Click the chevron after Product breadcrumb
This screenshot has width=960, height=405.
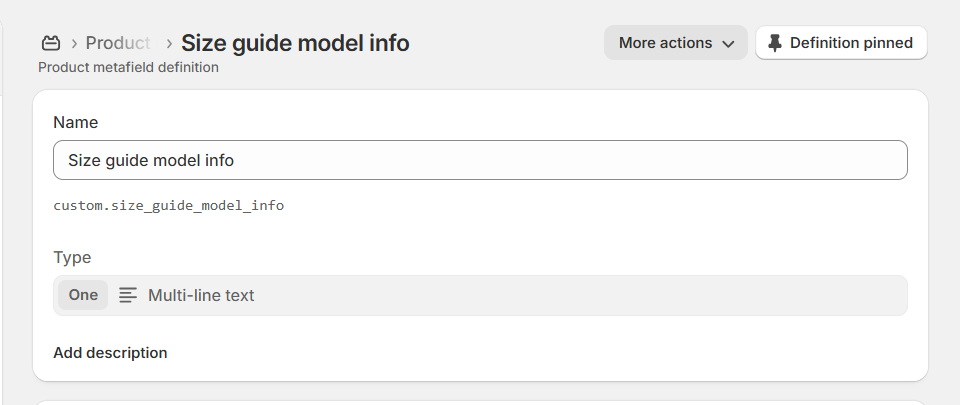click(169, 44)
